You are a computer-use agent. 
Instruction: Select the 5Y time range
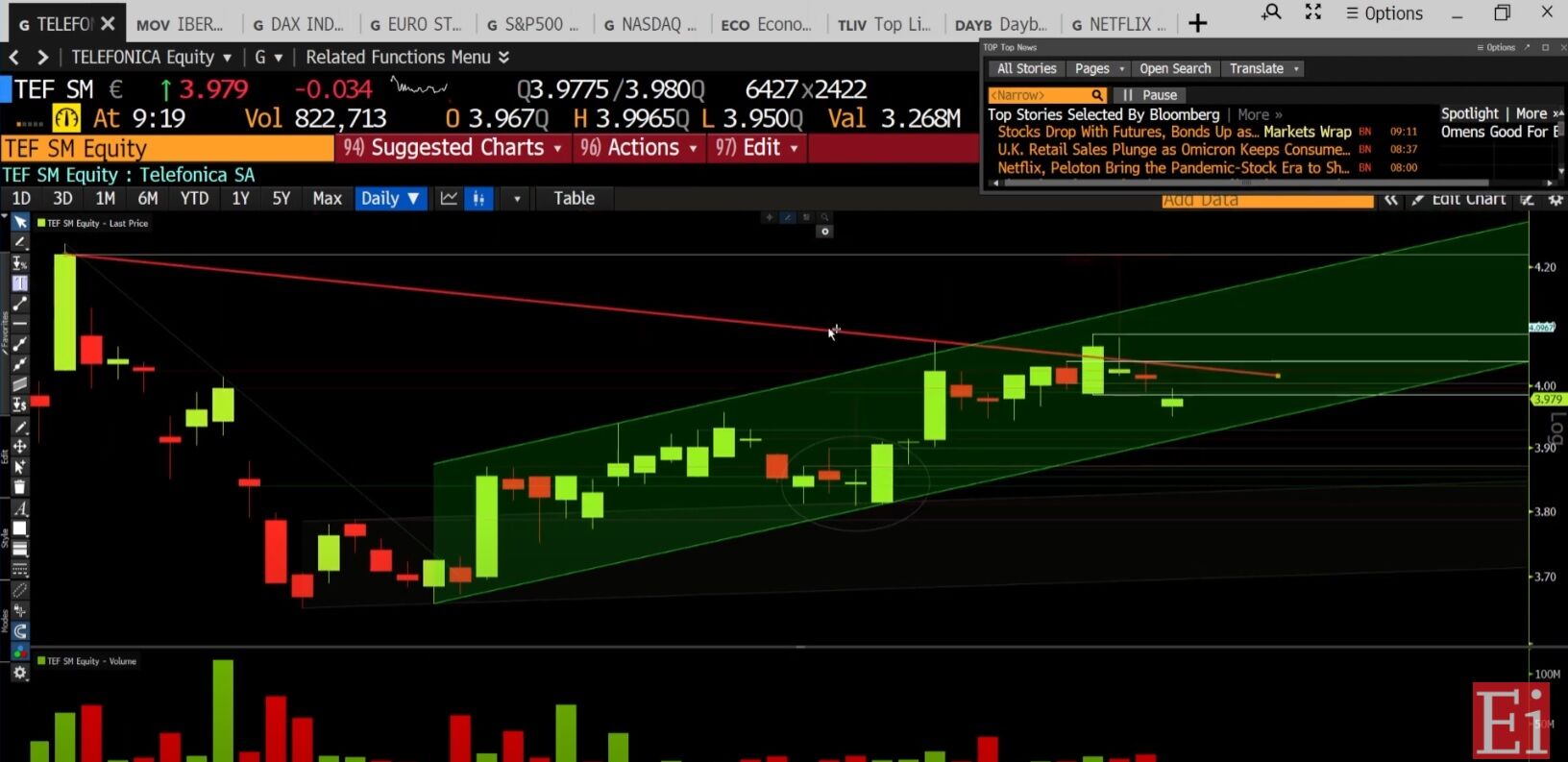point(281,198)
